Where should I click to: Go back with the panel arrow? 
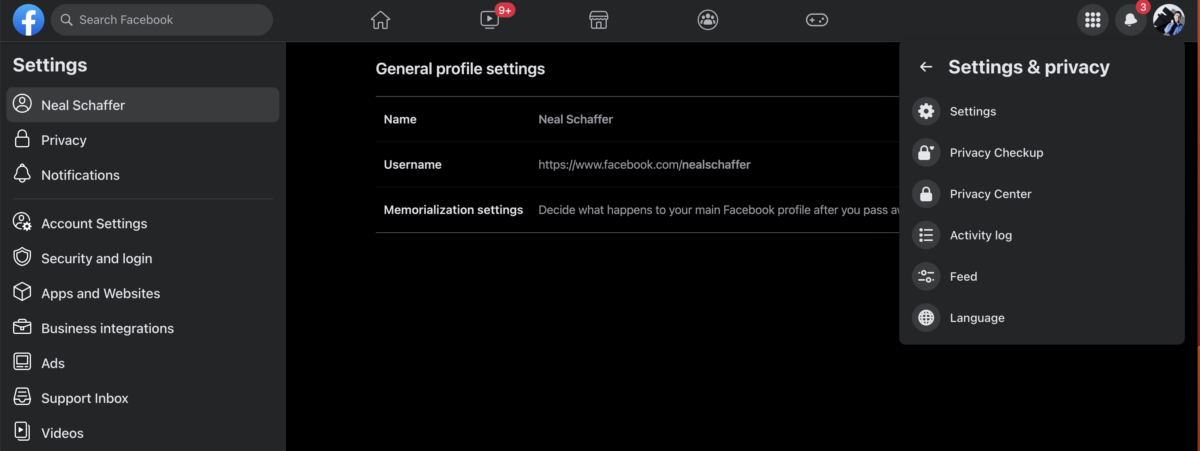click(926, 67)
